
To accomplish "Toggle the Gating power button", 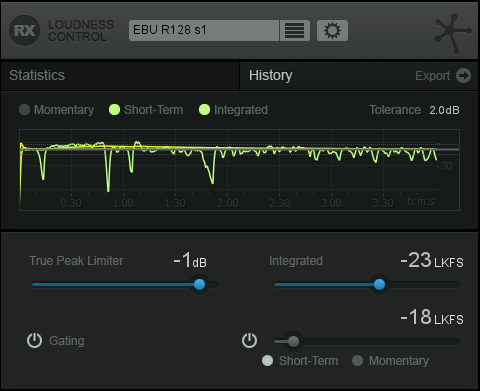I will tap(34, 341).
